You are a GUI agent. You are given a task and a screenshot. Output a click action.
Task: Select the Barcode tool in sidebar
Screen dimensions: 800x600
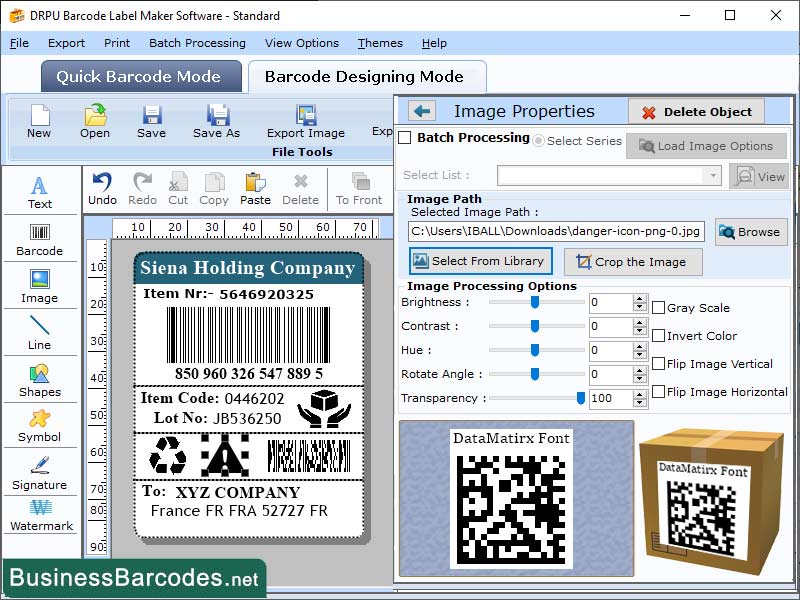coord(40,240)
